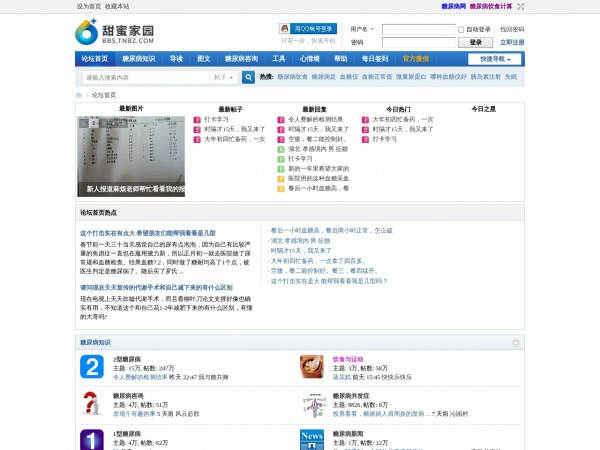Click the 找回密码 link
The image size is (600, 450).
512,29
